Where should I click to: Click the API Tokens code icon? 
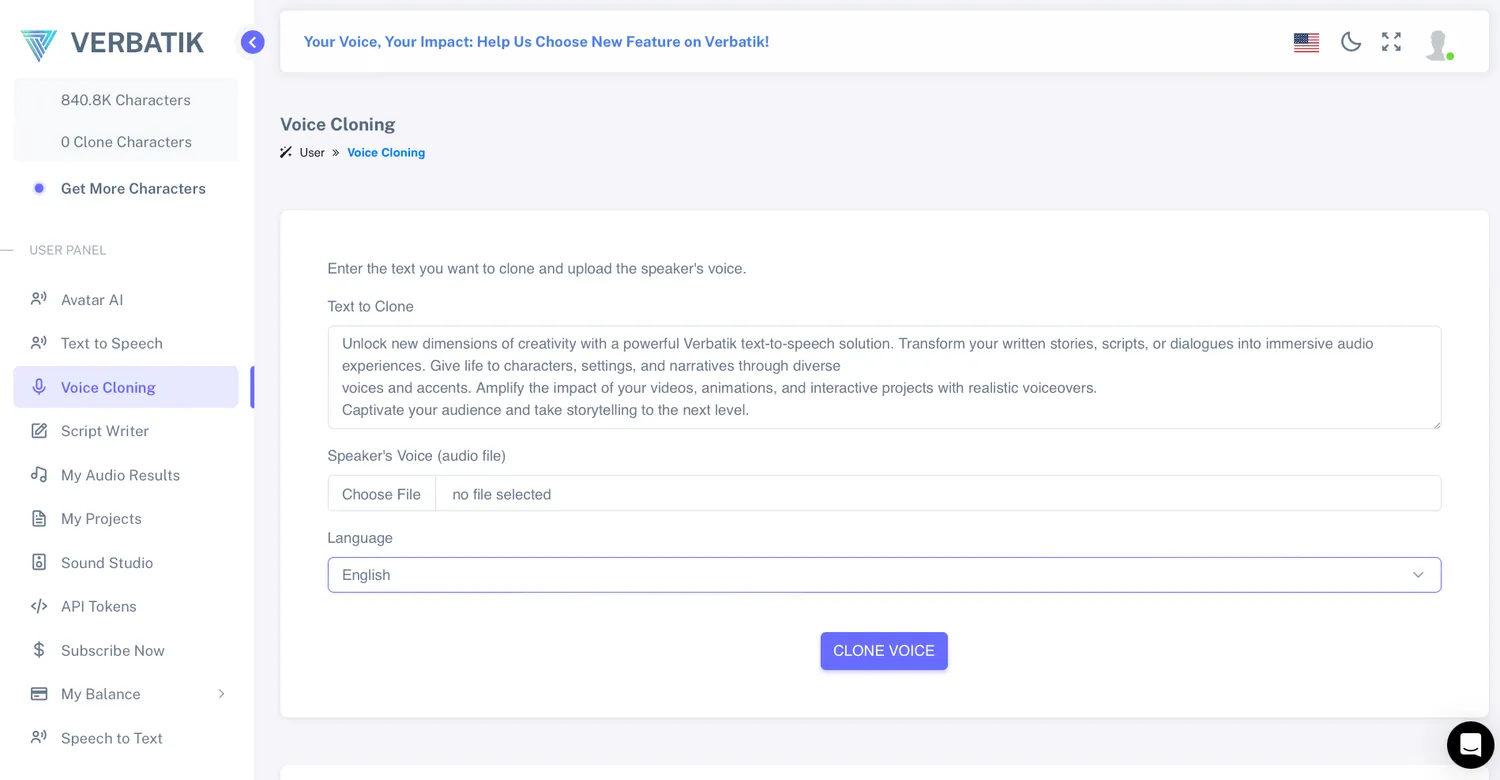(x=39, y=606)
